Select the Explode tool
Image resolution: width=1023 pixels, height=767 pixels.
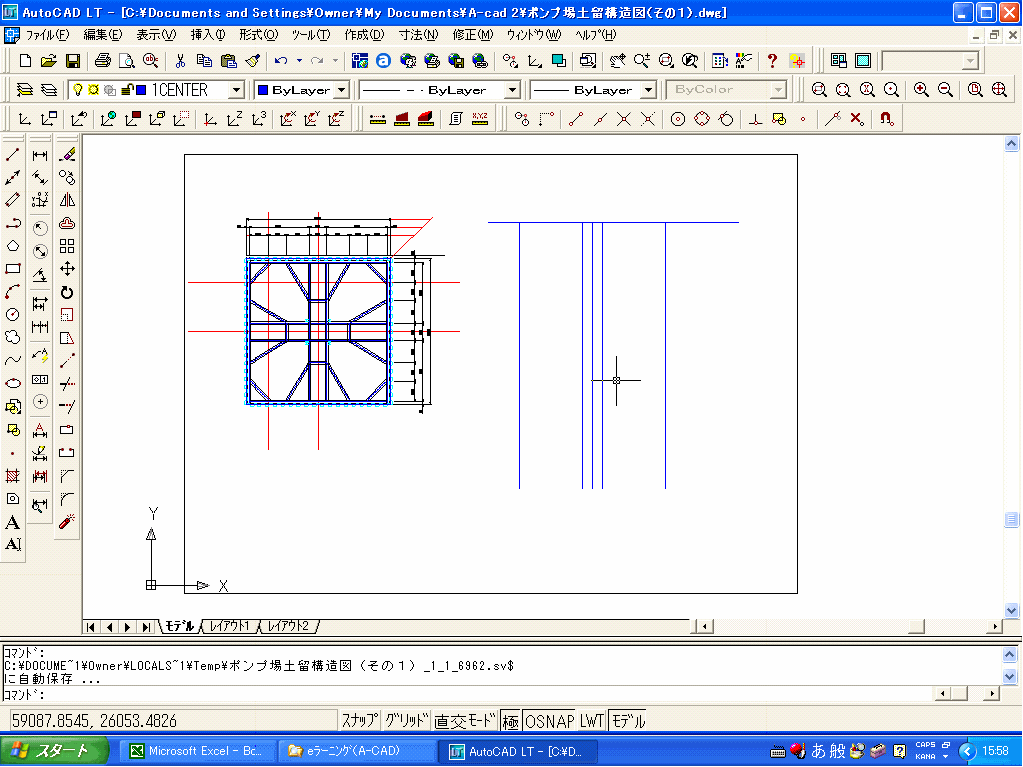click(67, 522)
